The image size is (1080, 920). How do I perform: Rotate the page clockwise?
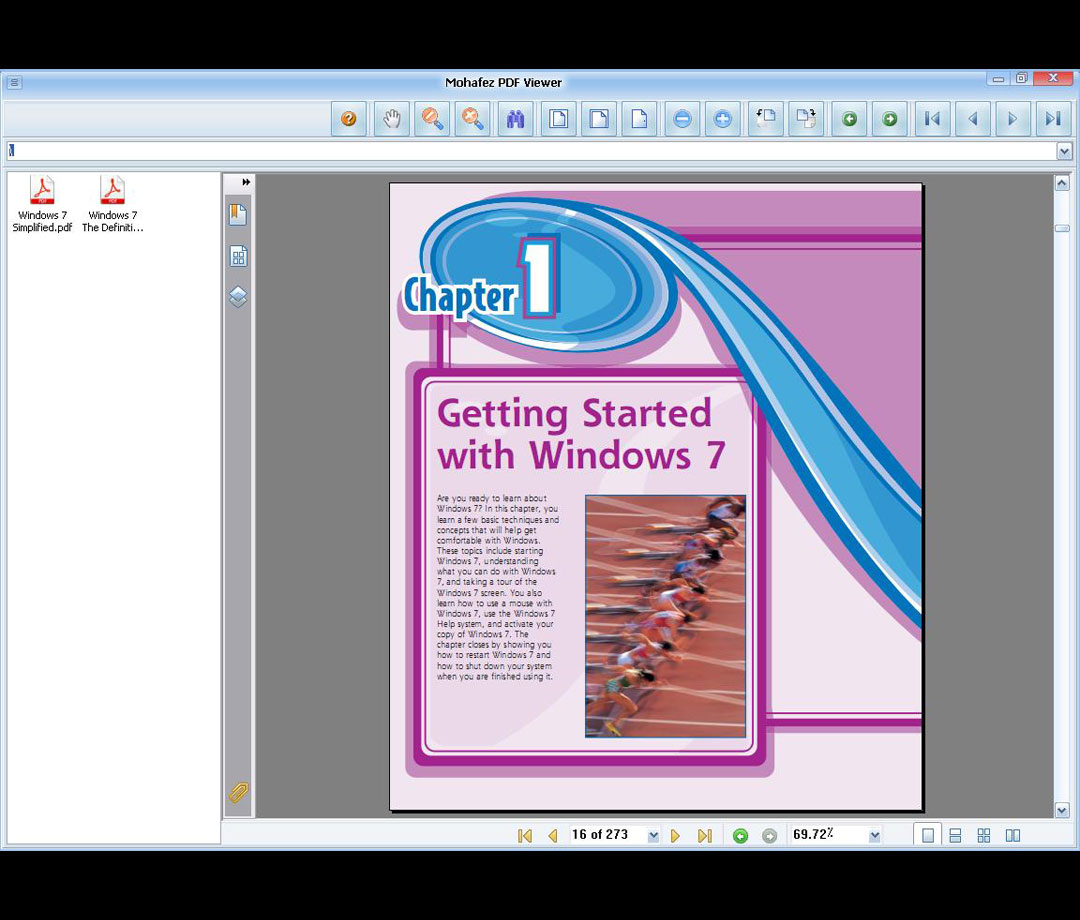806,120
